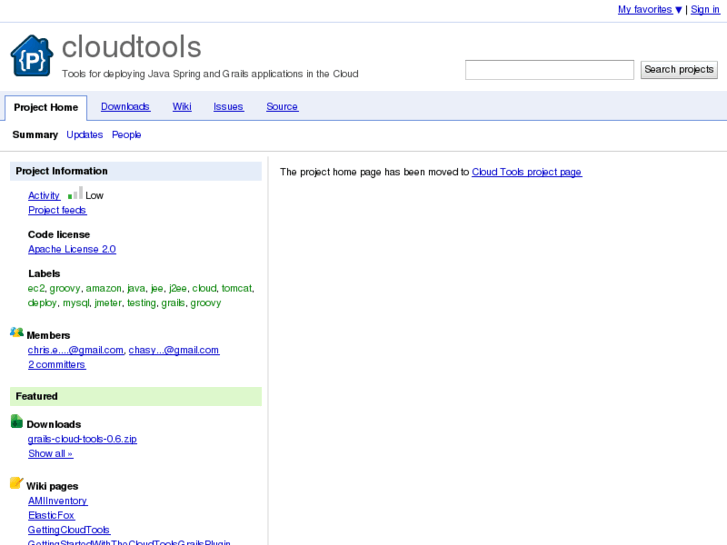Click the cloud label
727x545 pixels.
204,288
